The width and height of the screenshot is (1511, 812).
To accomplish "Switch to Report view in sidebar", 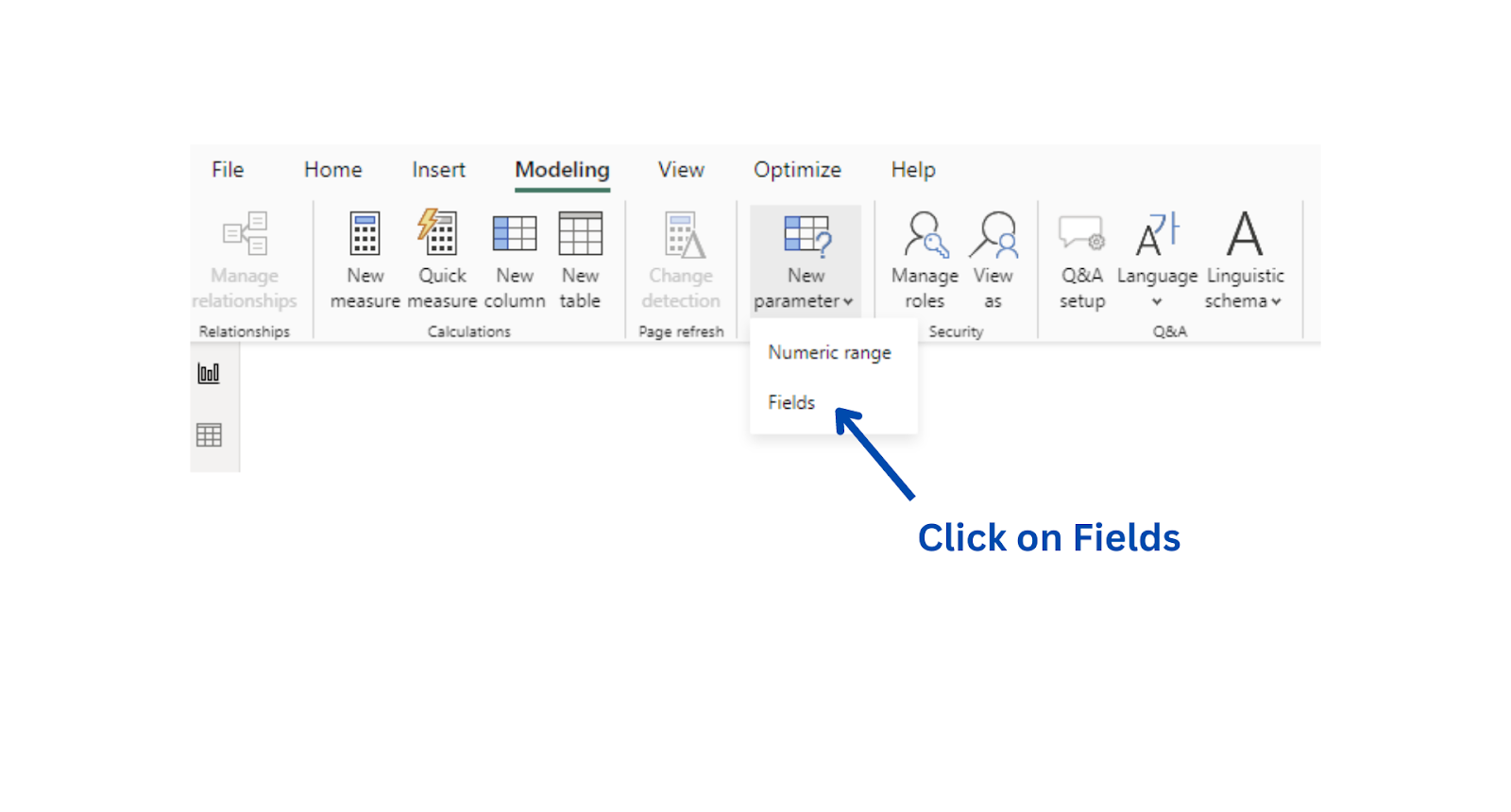I will 209,373.
